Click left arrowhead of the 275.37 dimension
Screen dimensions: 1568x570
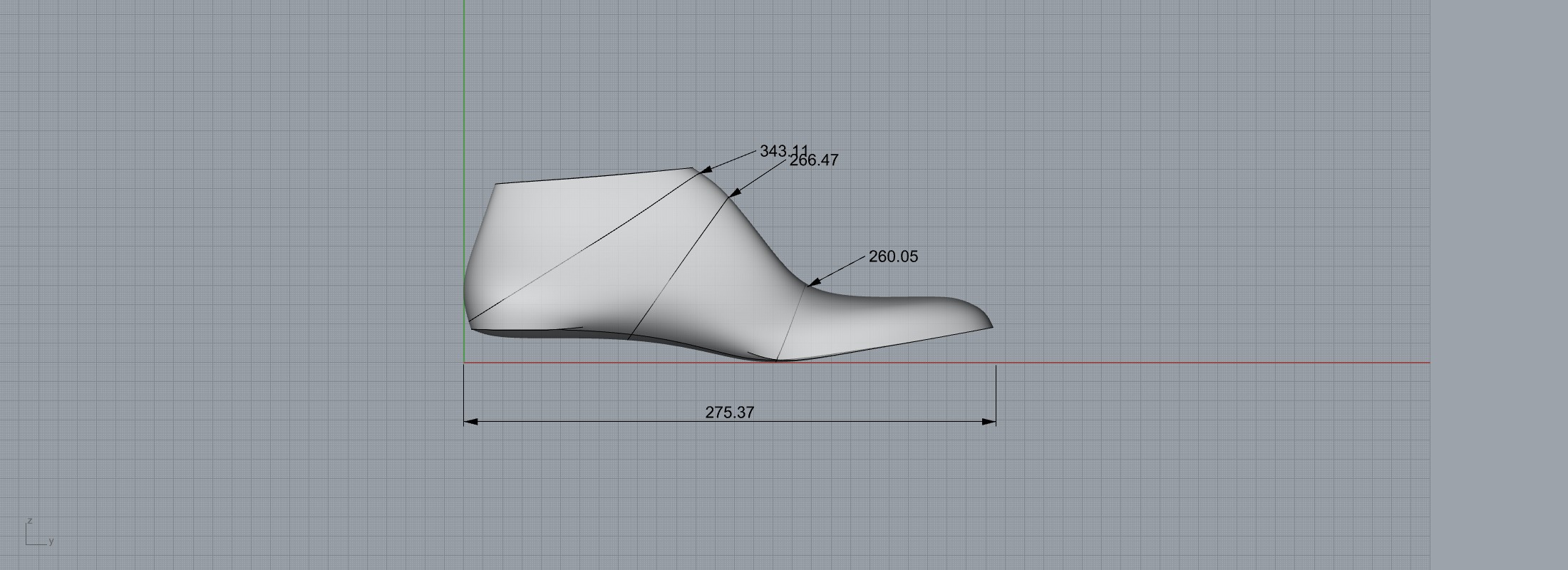(470, 422)
